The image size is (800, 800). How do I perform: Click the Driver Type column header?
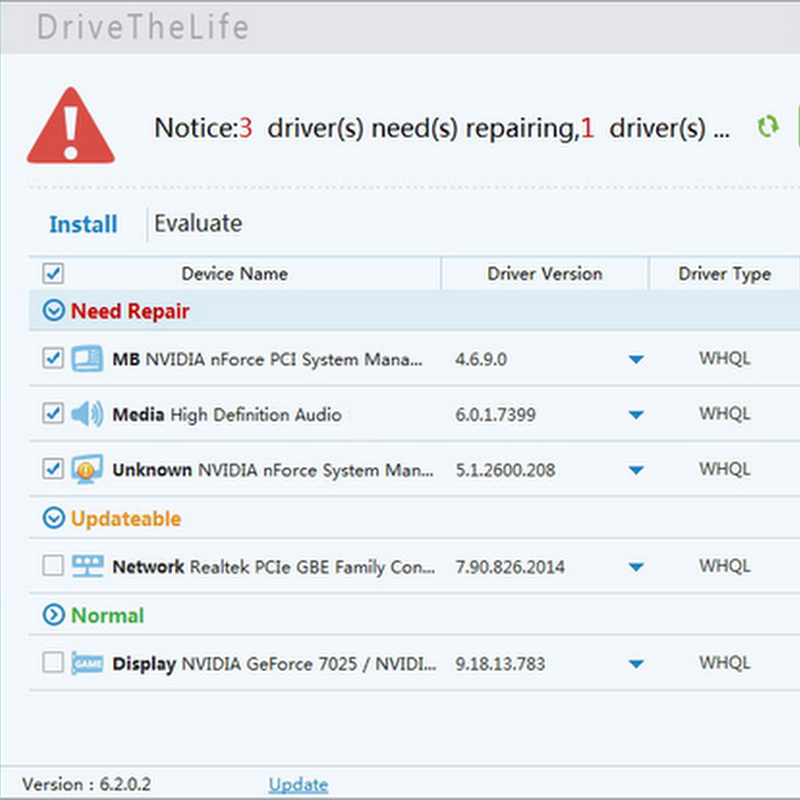(x=724, y=274)
